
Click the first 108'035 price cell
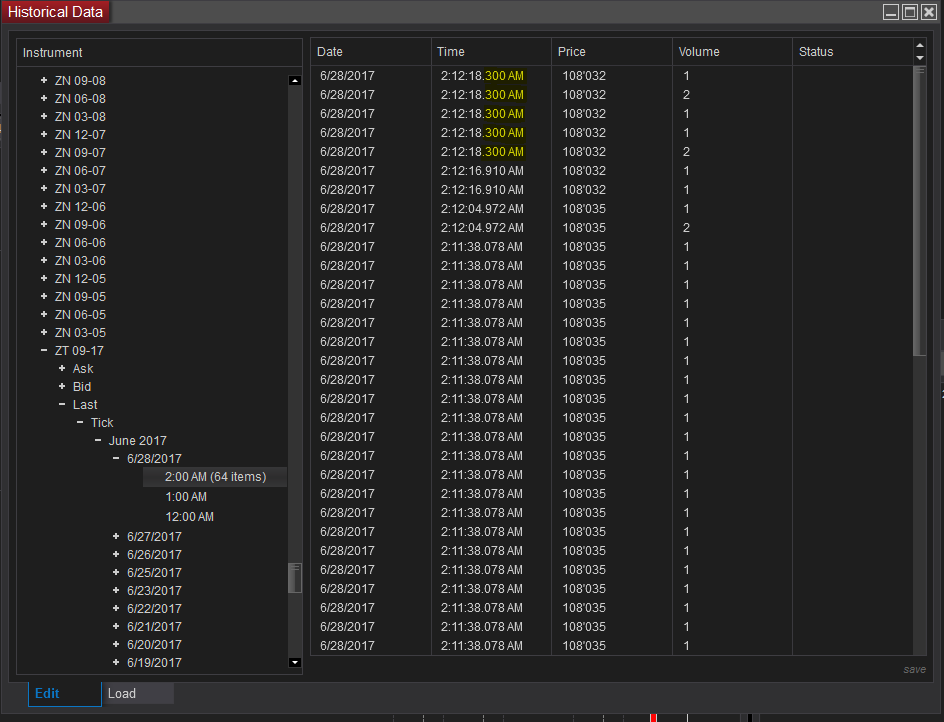click(x=584, y=209)
